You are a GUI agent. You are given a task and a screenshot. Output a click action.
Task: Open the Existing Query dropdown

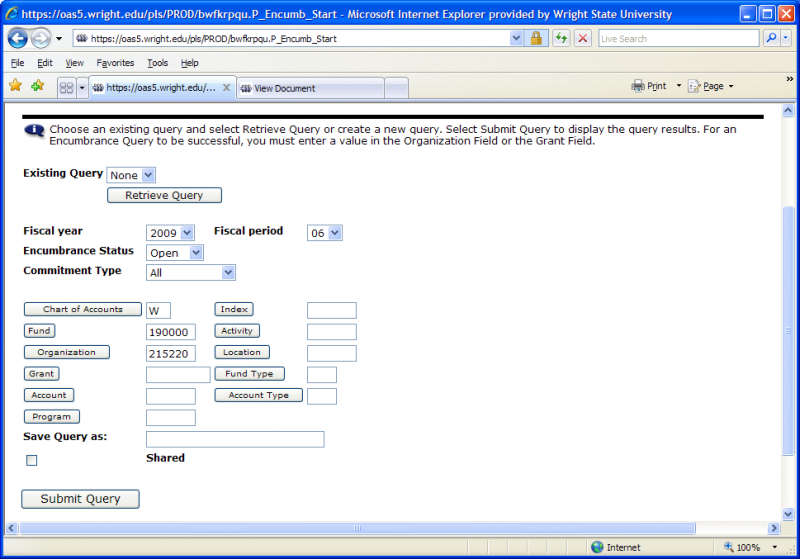131,175
